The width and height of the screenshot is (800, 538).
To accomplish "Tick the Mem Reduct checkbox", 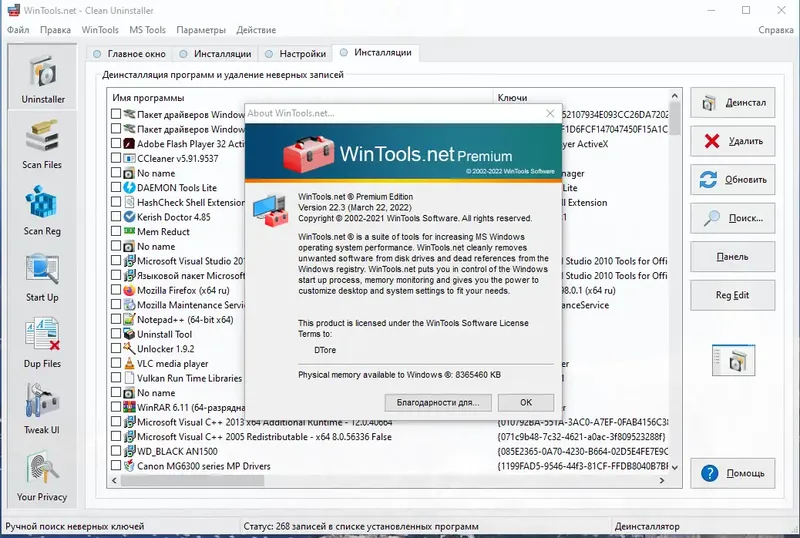I will click(x=116, y=231).
